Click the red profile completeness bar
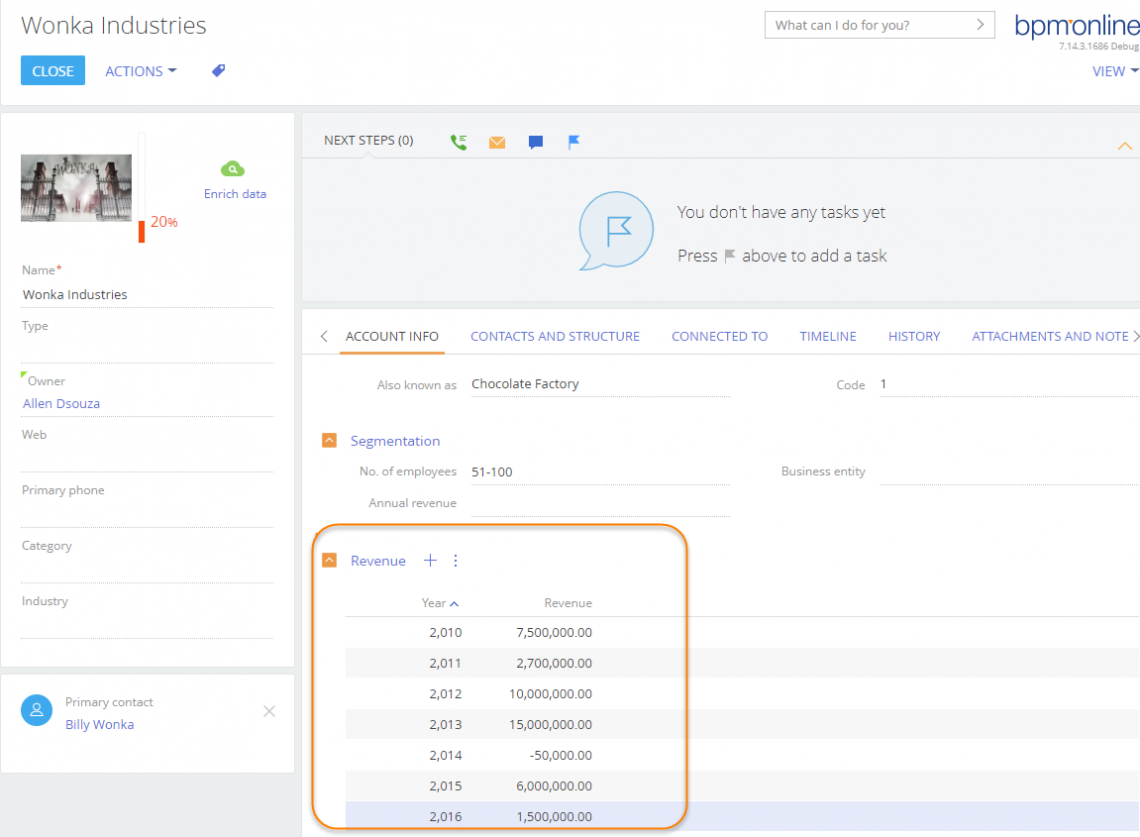Screen dimensions: 1140x837 [x=142, y=231]
